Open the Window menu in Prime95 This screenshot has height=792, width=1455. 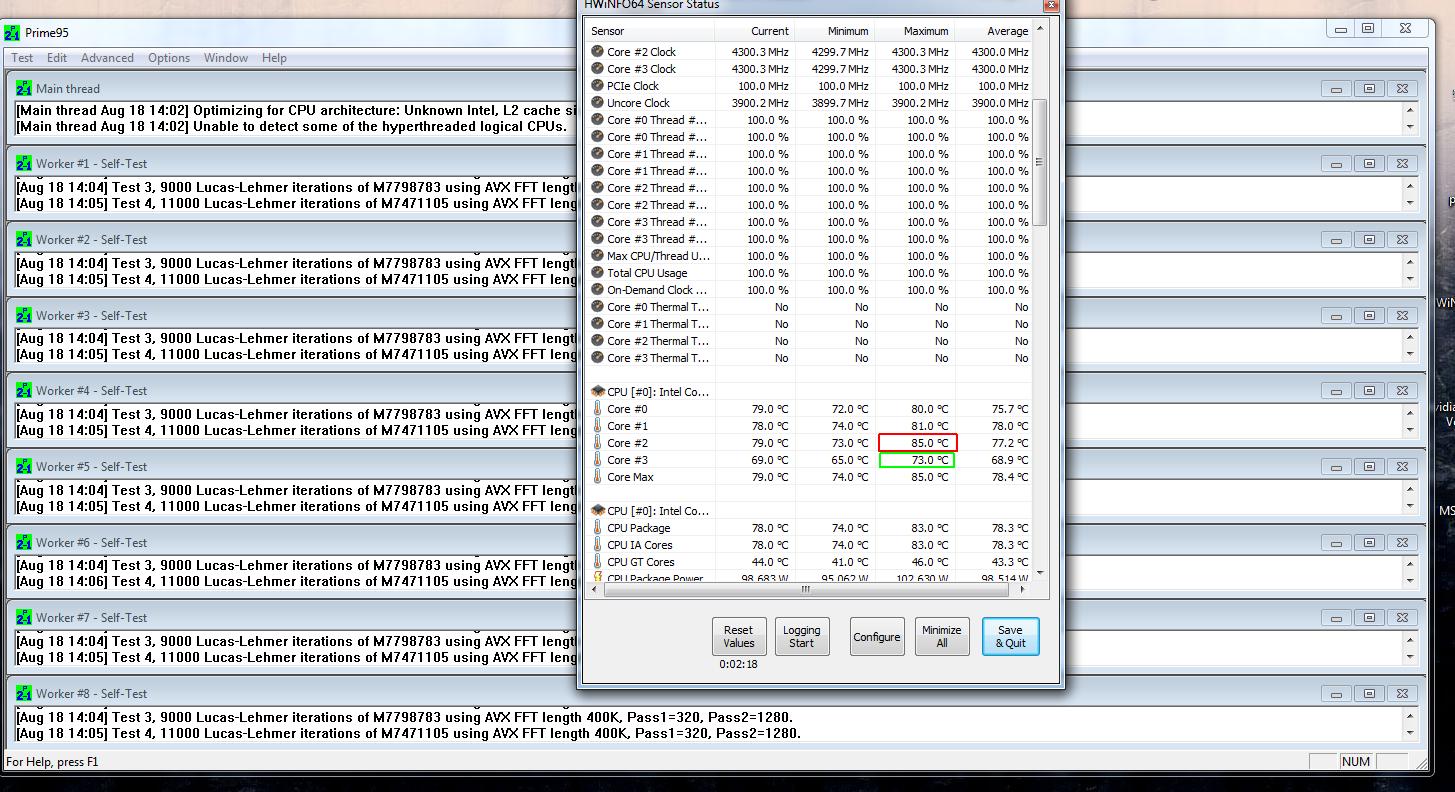pyautogui.click(x=226, y=58)
